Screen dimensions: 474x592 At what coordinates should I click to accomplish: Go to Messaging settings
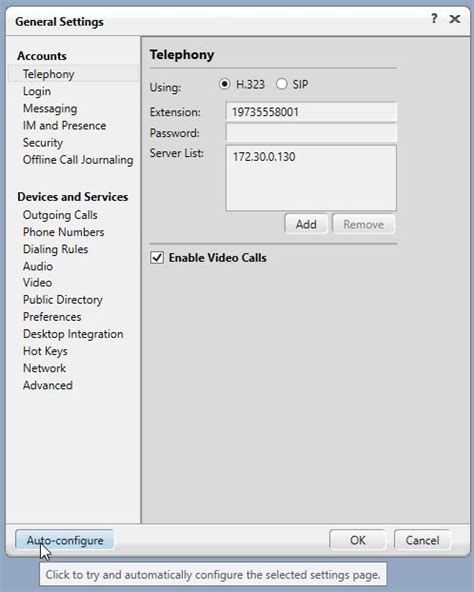click(50, 109)
